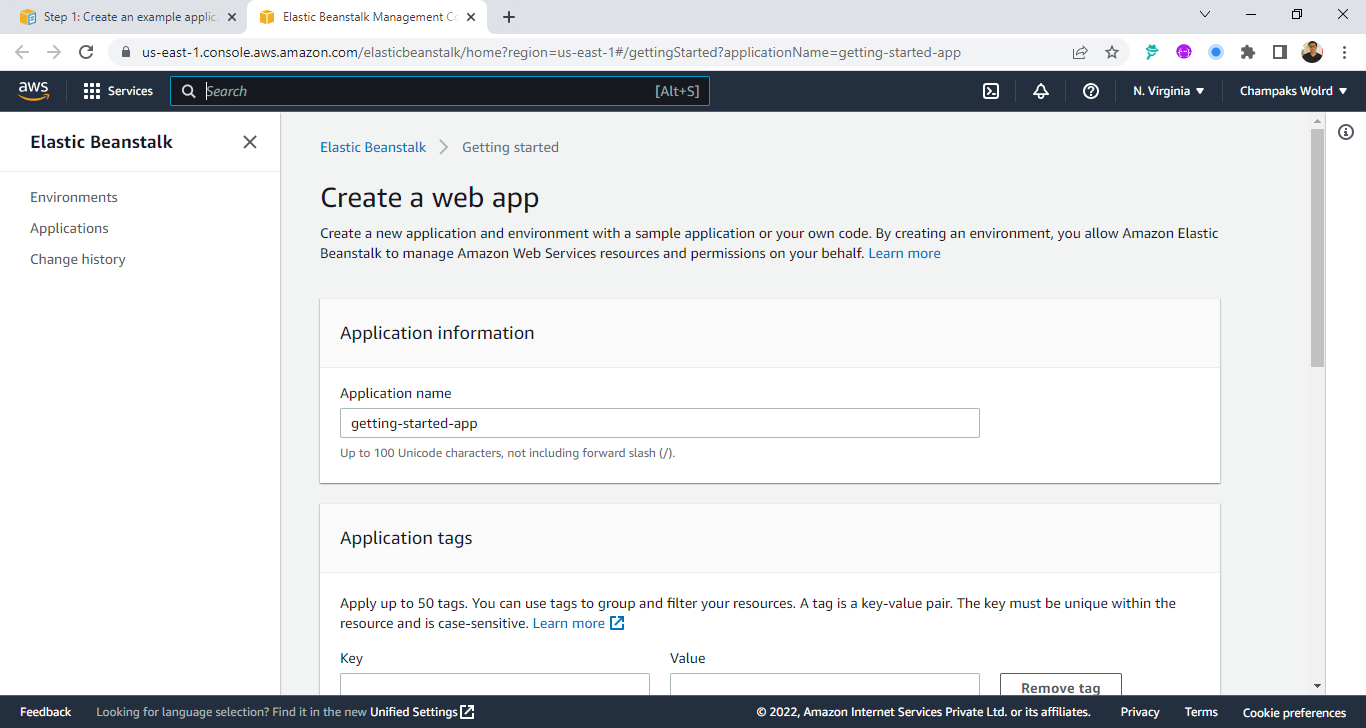
Task: Click the scrollbar down arrow
Action: 1317,686
